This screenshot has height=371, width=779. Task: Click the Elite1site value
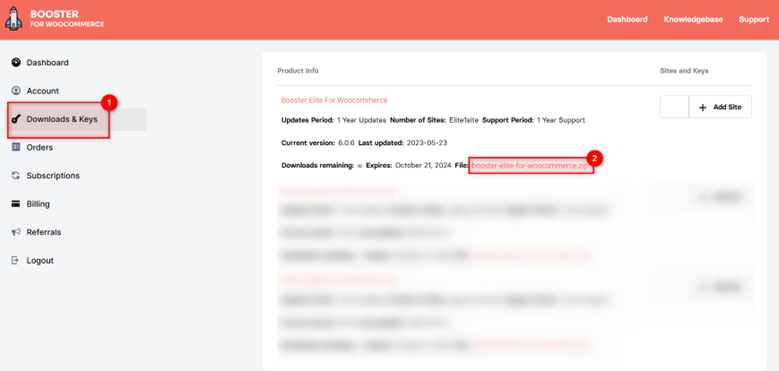click(464, 120)
